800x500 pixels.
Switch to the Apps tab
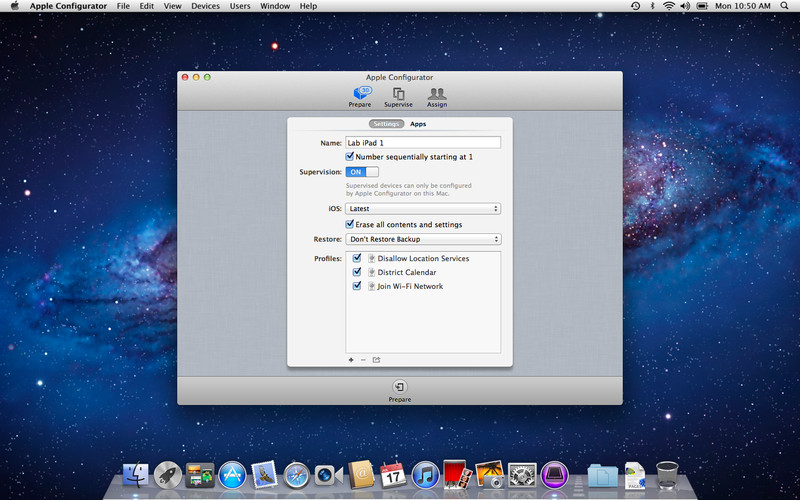pos(418,124)
